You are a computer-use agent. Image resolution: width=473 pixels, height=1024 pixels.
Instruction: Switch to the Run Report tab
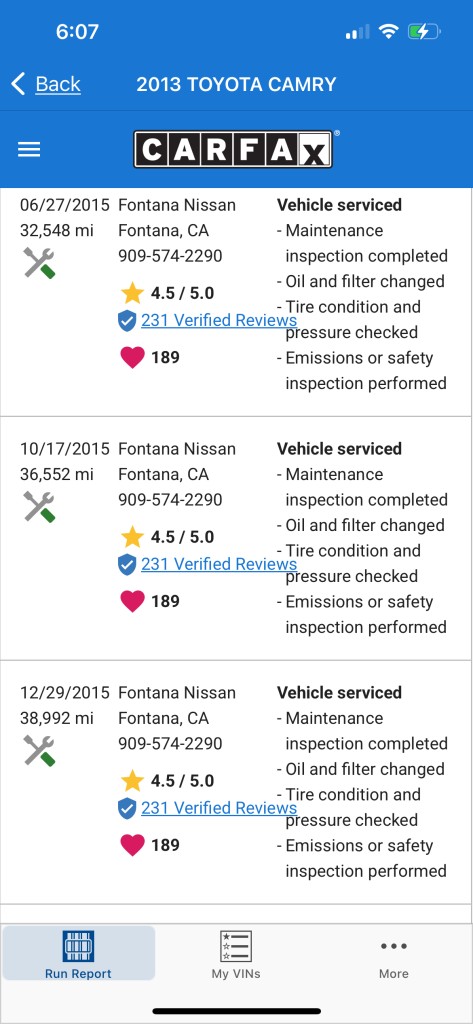point(78,953)
